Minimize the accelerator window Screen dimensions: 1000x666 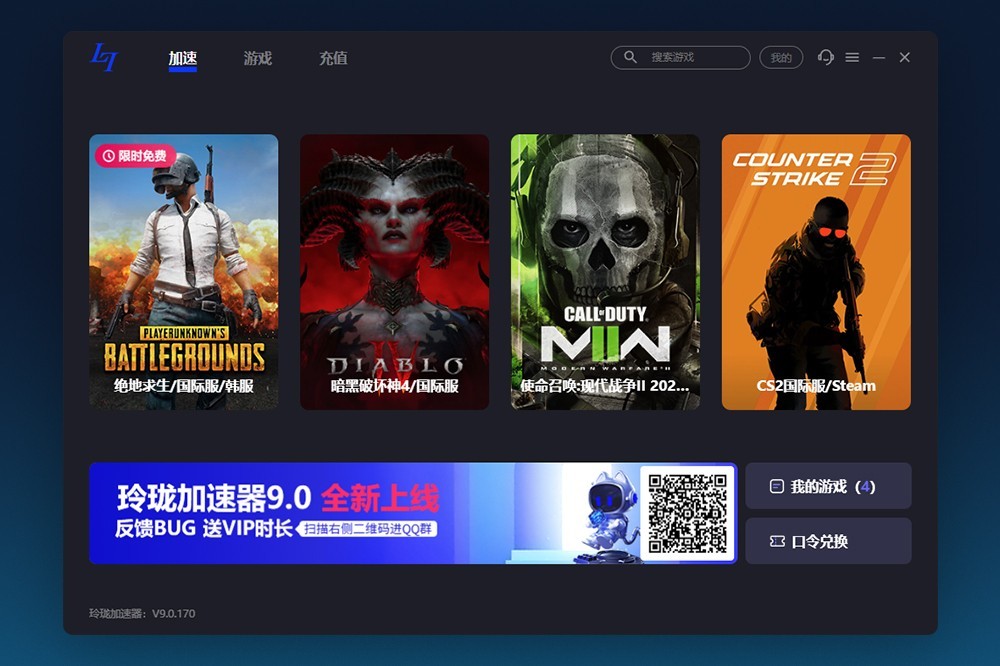click(879, 57)
